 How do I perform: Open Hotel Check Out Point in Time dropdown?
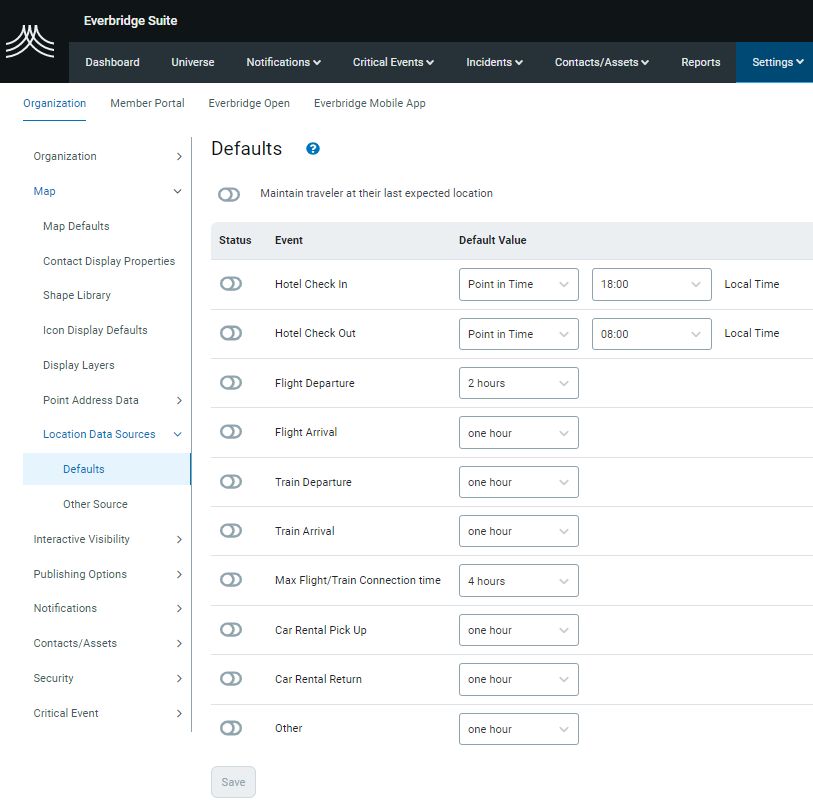[518, 334]
